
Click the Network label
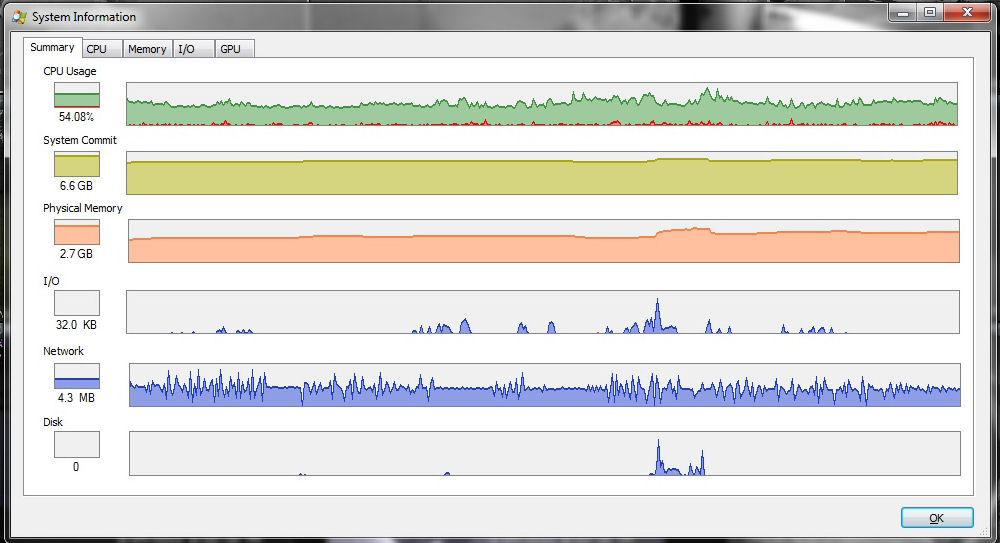[63, 351]
